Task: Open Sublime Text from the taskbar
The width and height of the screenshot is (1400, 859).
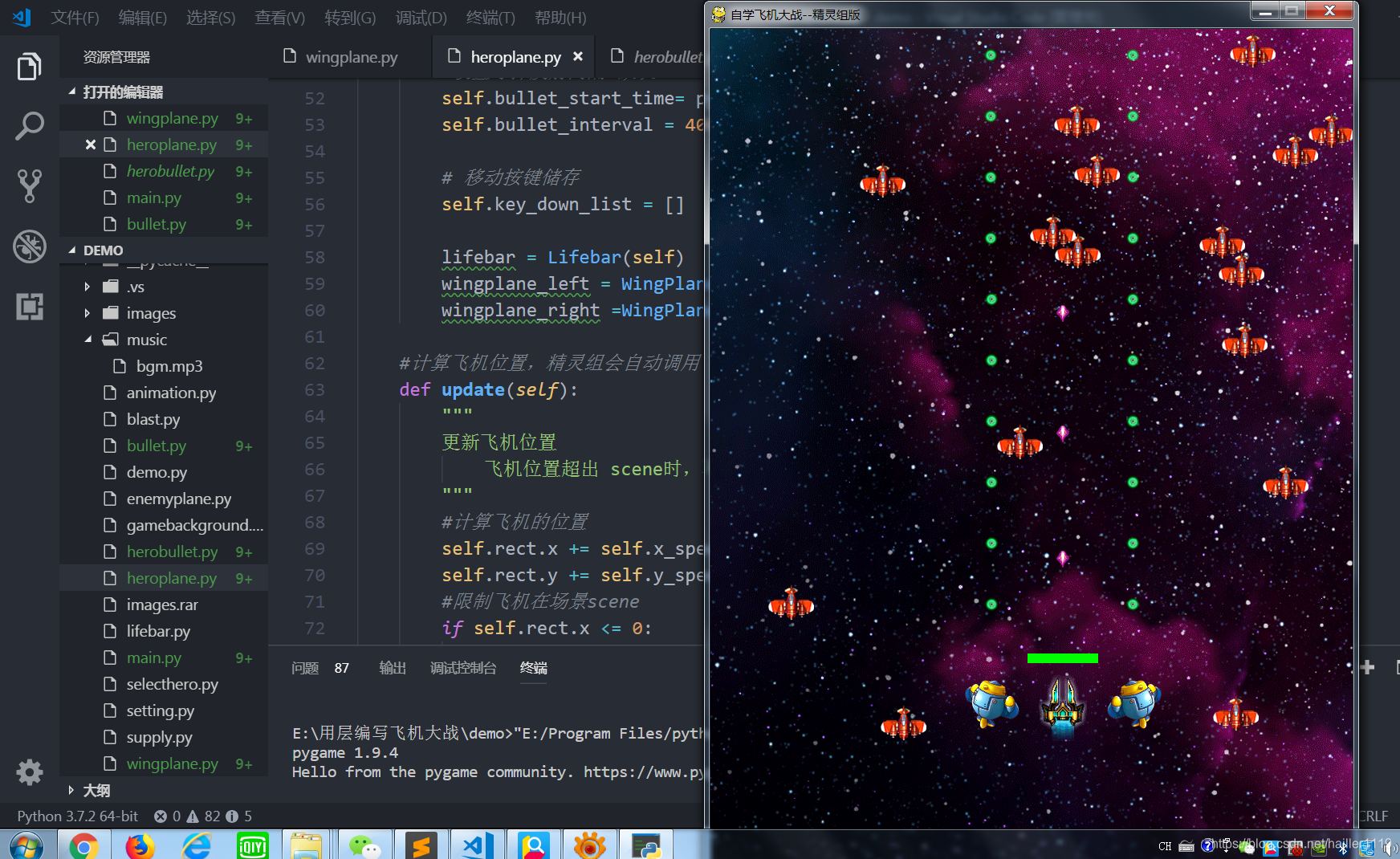Action: [421, 845]
